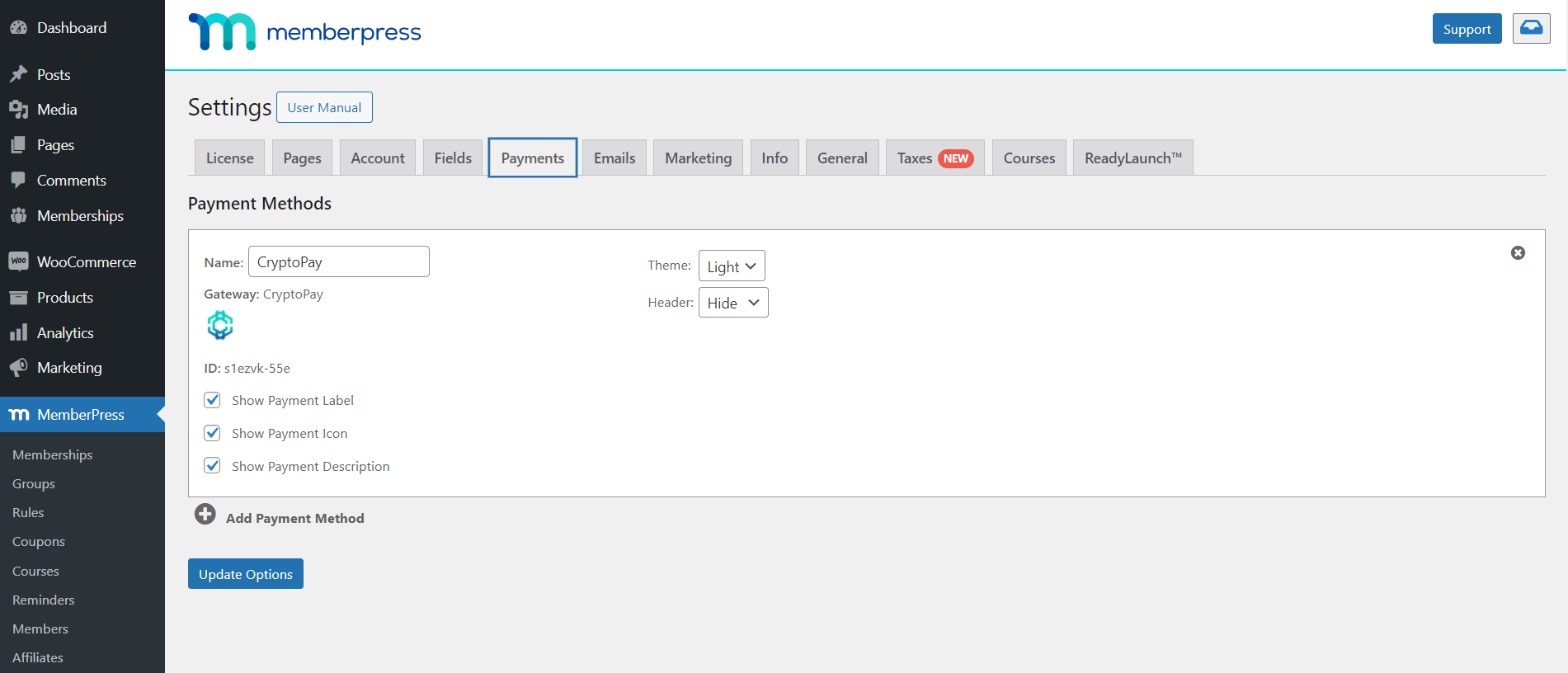1568x673 pixels.
Task: Open MemberPress submenu Memberships
Action: click(52, 454)
